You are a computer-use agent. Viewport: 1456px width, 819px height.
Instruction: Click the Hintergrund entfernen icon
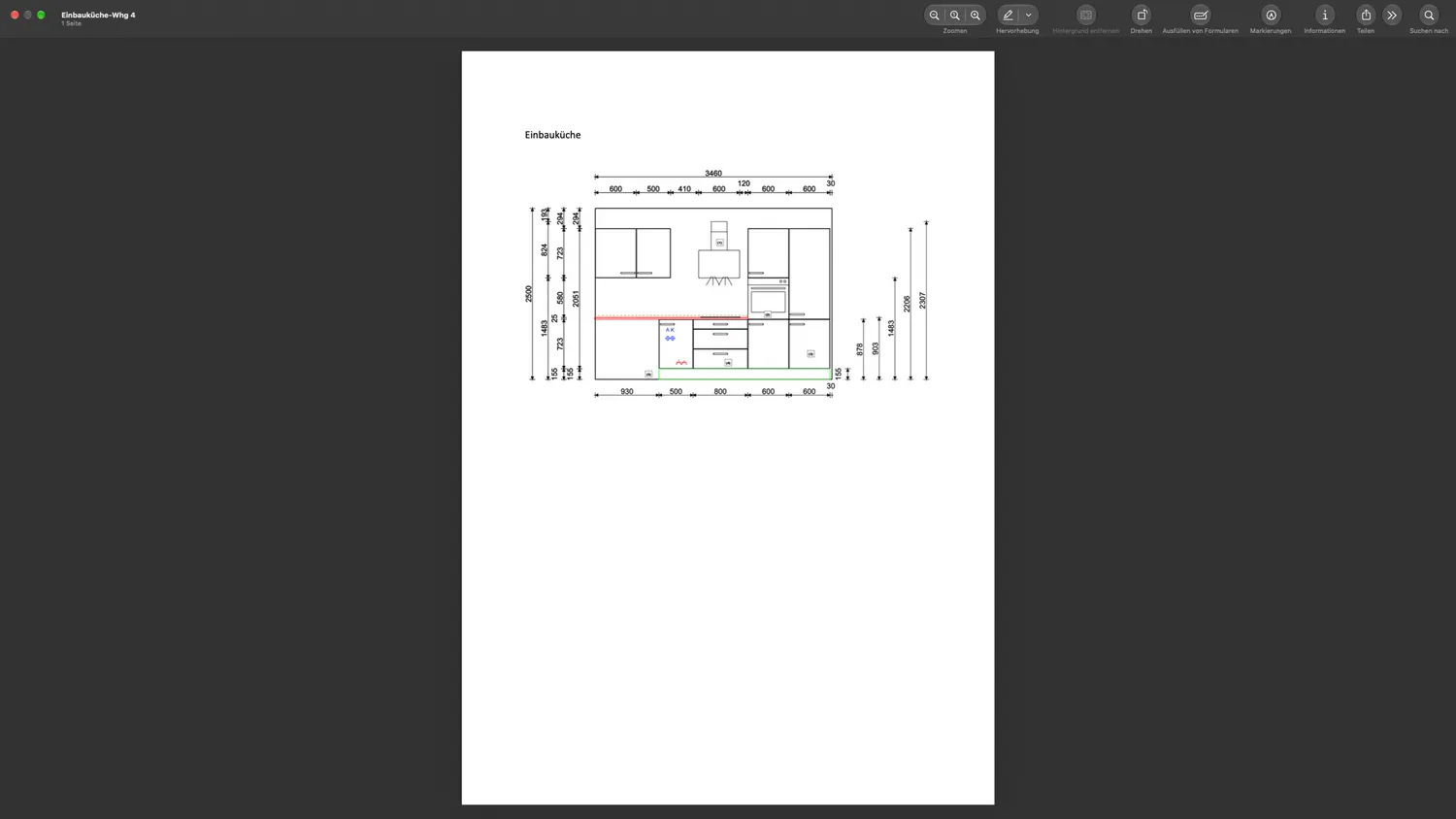click(1086, 16)
